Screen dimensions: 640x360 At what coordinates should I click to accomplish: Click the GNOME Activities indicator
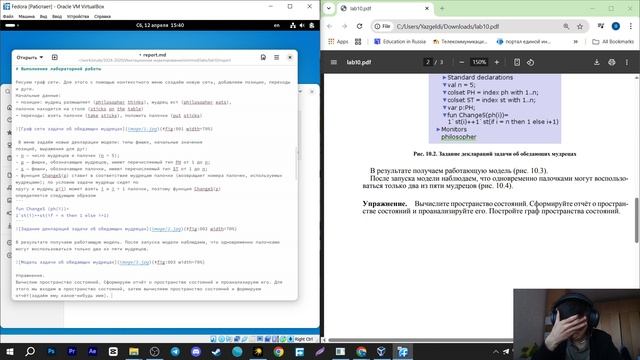[12, 25]
